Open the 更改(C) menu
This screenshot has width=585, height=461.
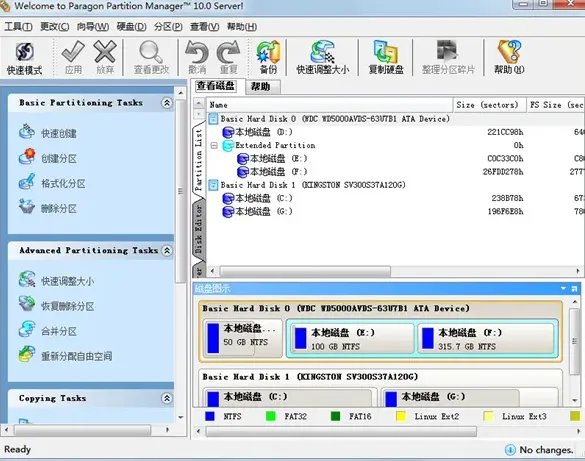pos(55,26)
